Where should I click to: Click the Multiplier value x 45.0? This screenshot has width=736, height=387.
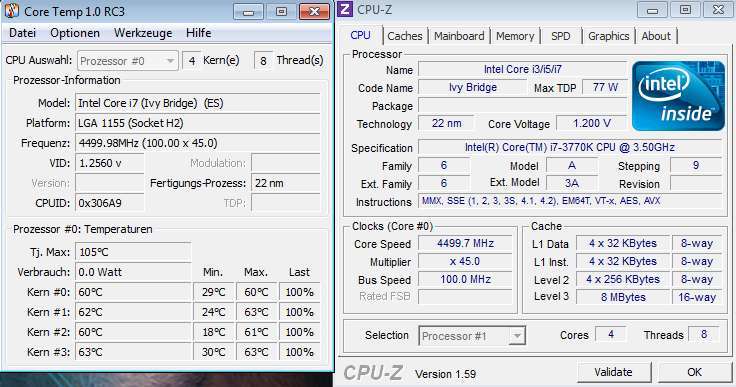(465, 261)
